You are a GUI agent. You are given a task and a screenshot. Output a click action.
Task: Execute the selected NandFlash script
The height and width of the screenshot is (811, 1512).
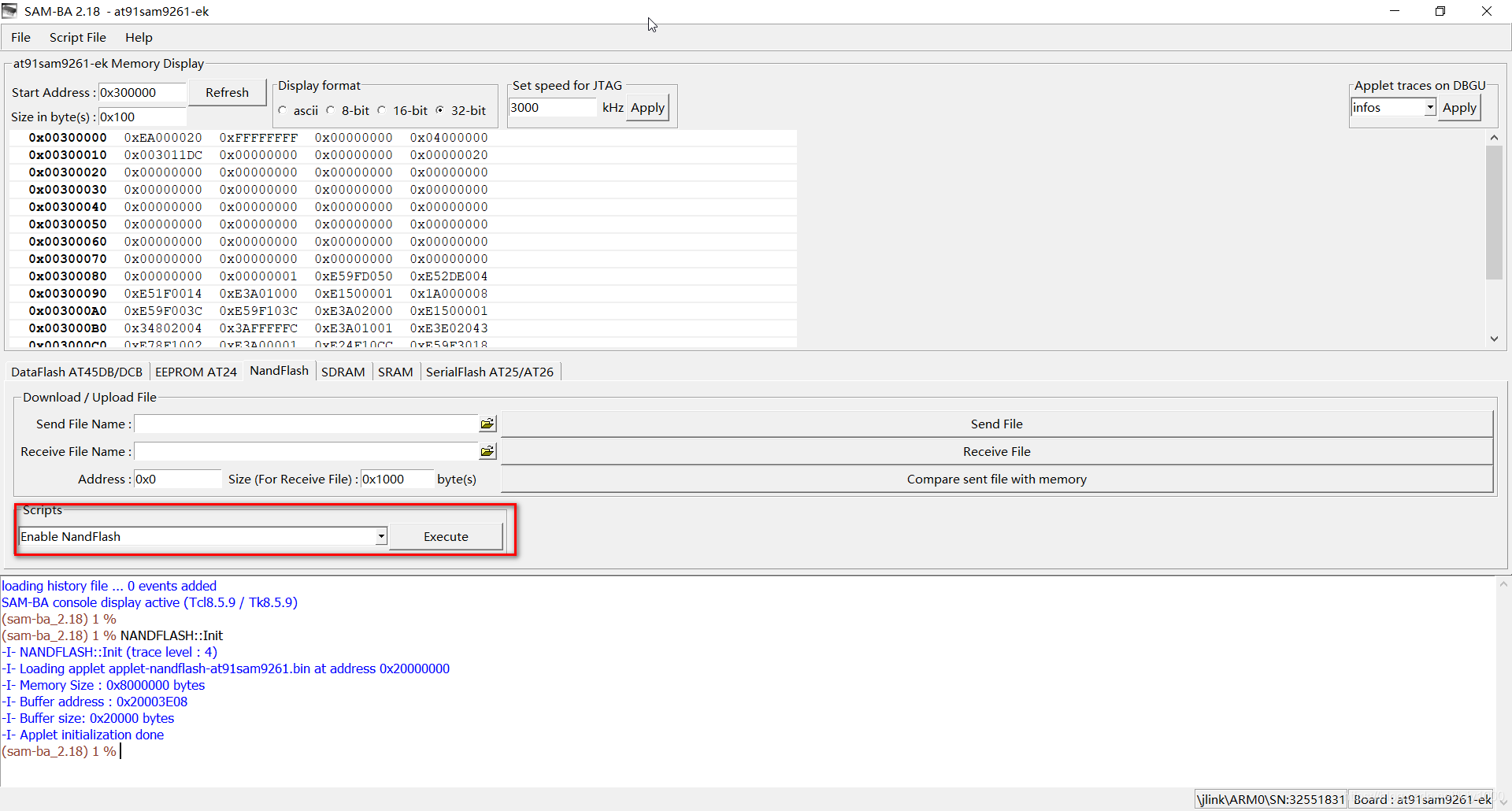(446, 536)
